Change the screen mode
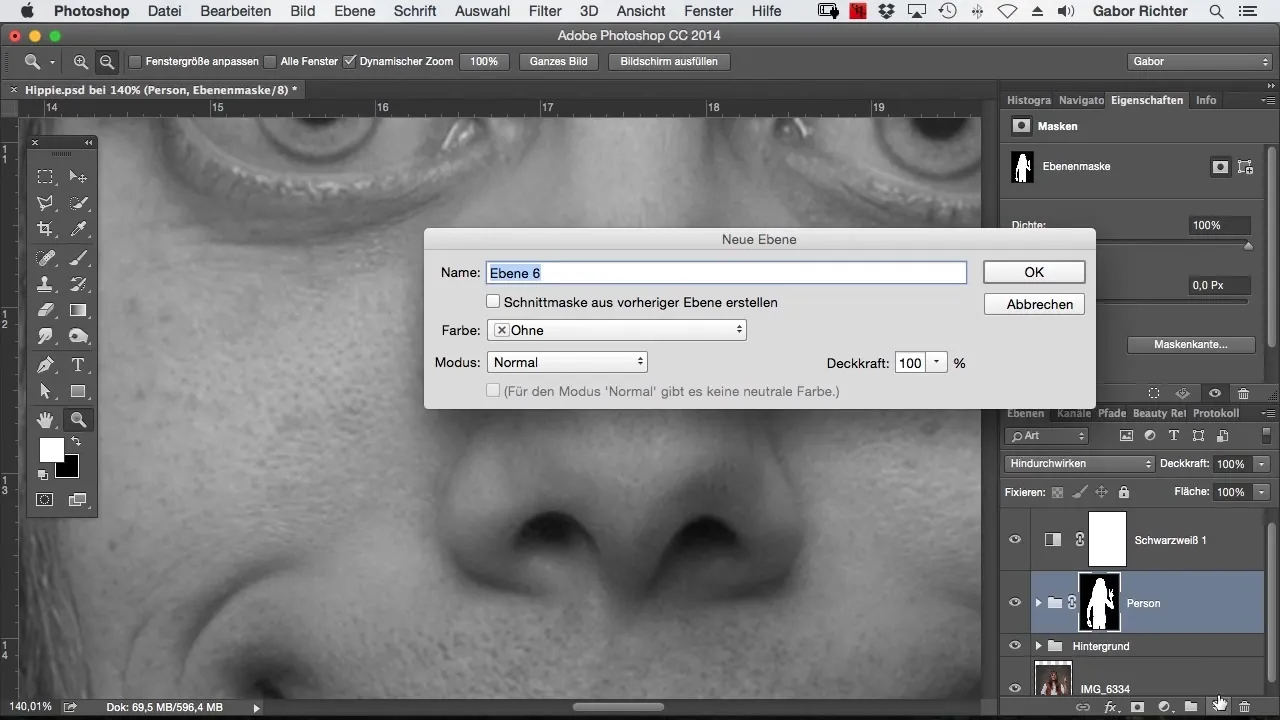Viewport: 1280px width, 720px height. [x=78, y=499]
